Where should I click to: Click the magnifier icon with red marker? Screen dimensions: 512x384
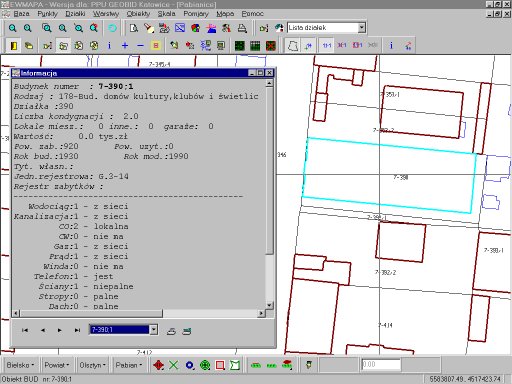click(94, 28)
